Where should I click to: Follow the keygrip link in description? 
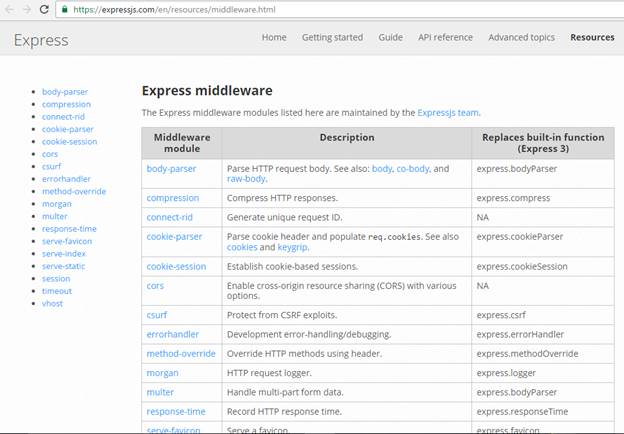292,247
